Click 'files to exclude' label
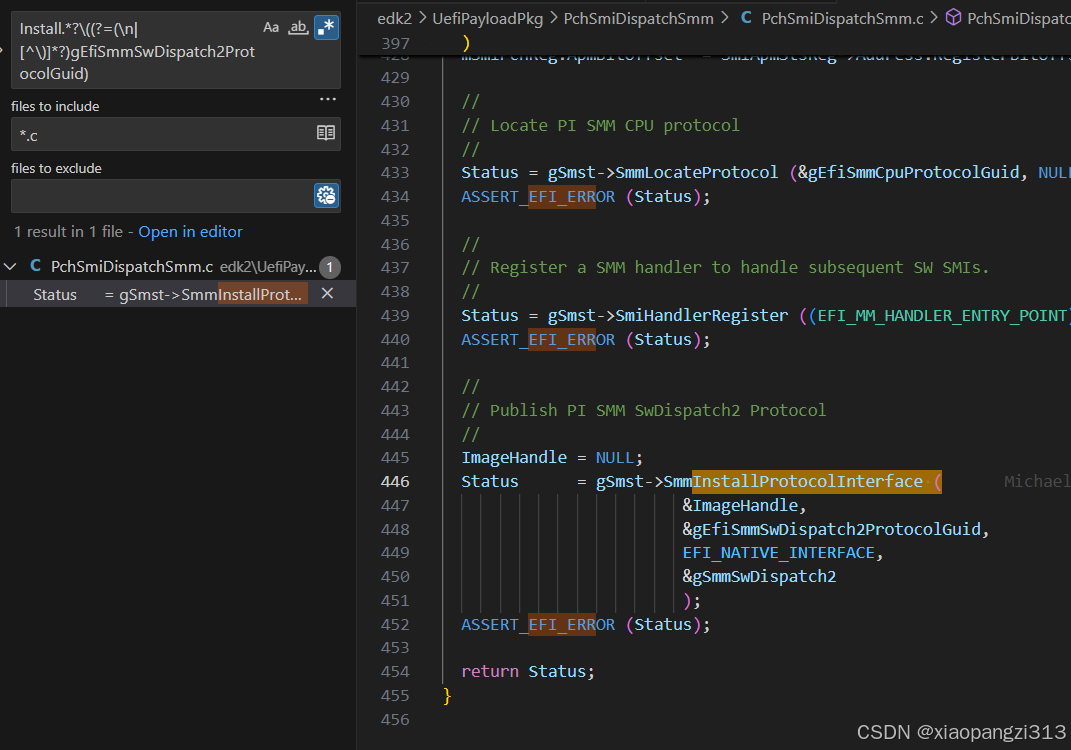Viewport: 1071px width, 750px height. [x=56, y=169]
